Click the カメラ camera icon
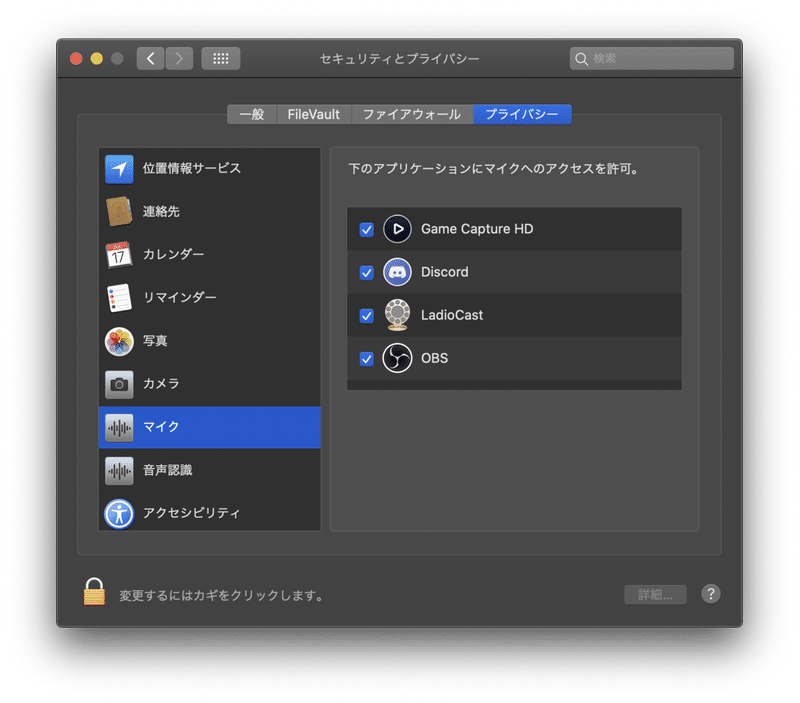 point(119,384)
